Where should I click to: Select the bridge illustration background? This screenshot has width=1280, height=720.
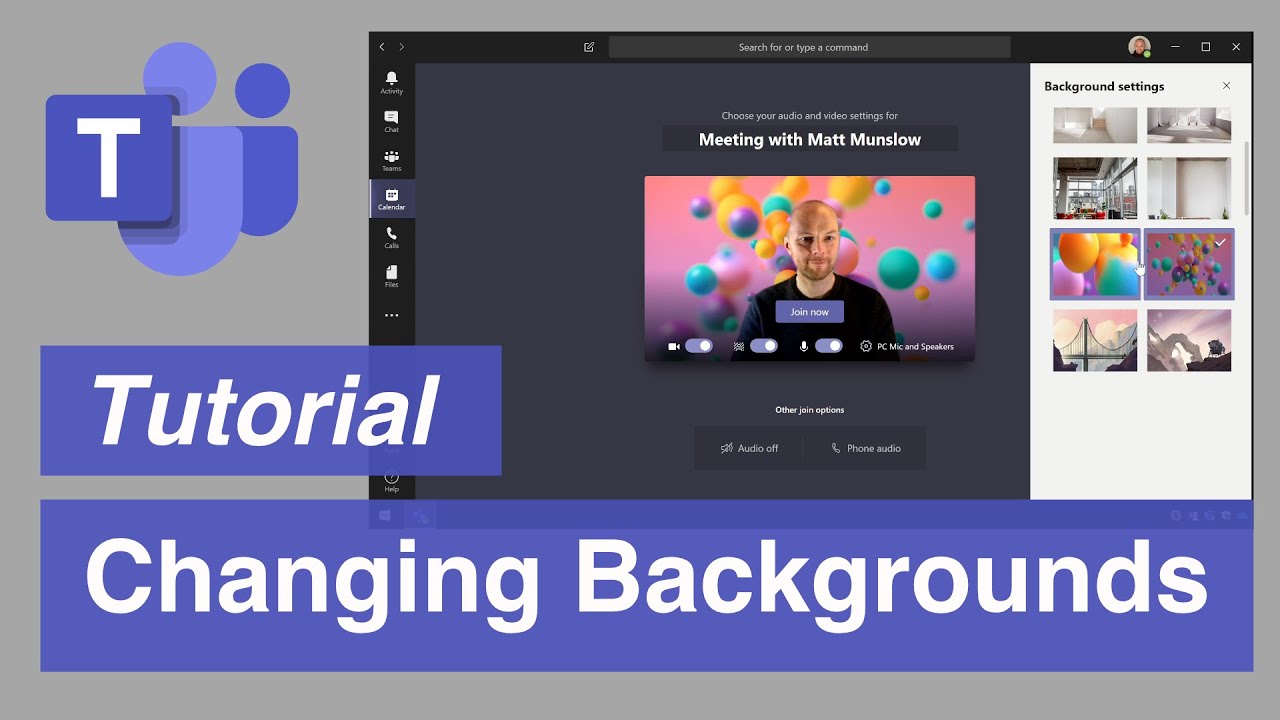point(1095,340)
